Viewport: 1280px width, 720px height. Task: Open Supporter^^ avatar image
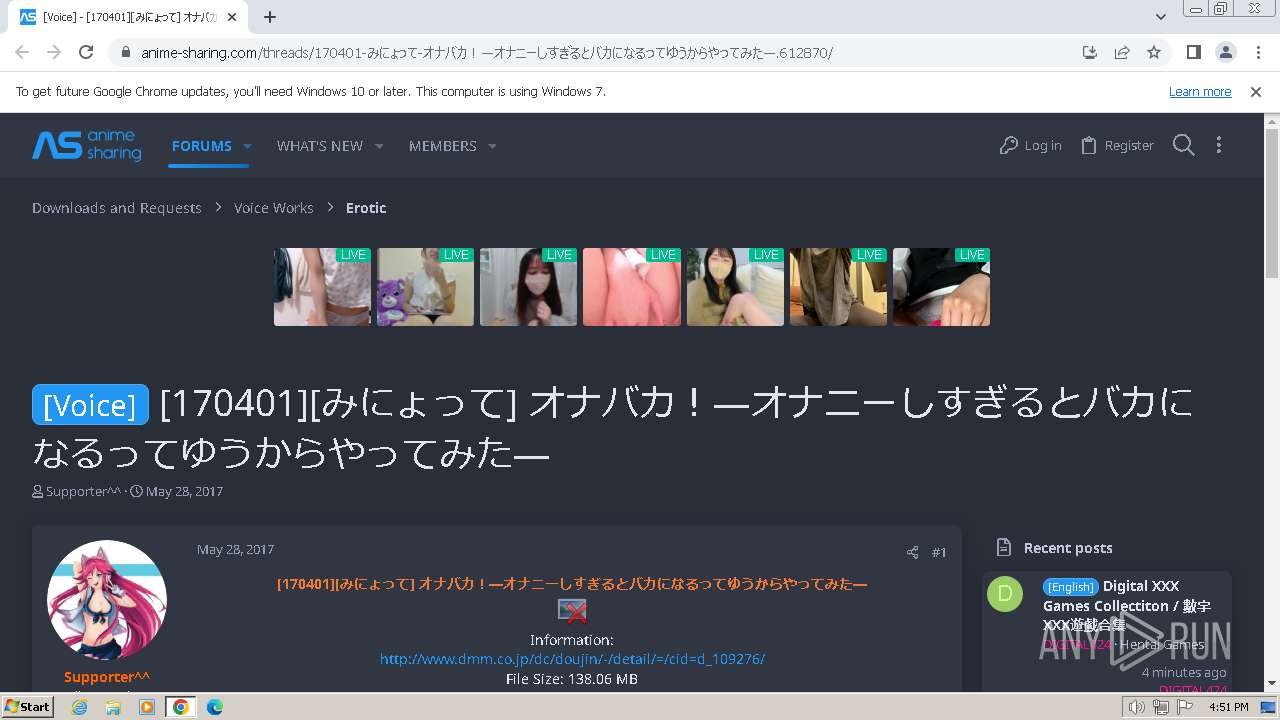point(107,600)
